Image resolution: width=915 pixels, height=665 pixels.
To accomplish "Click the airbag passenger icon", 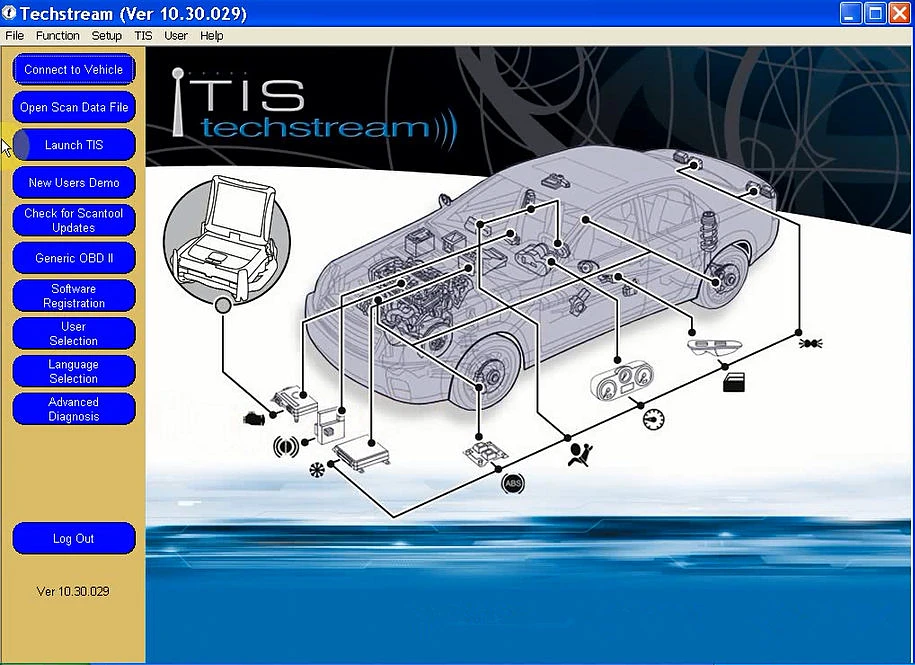I will tap(580, 454).
